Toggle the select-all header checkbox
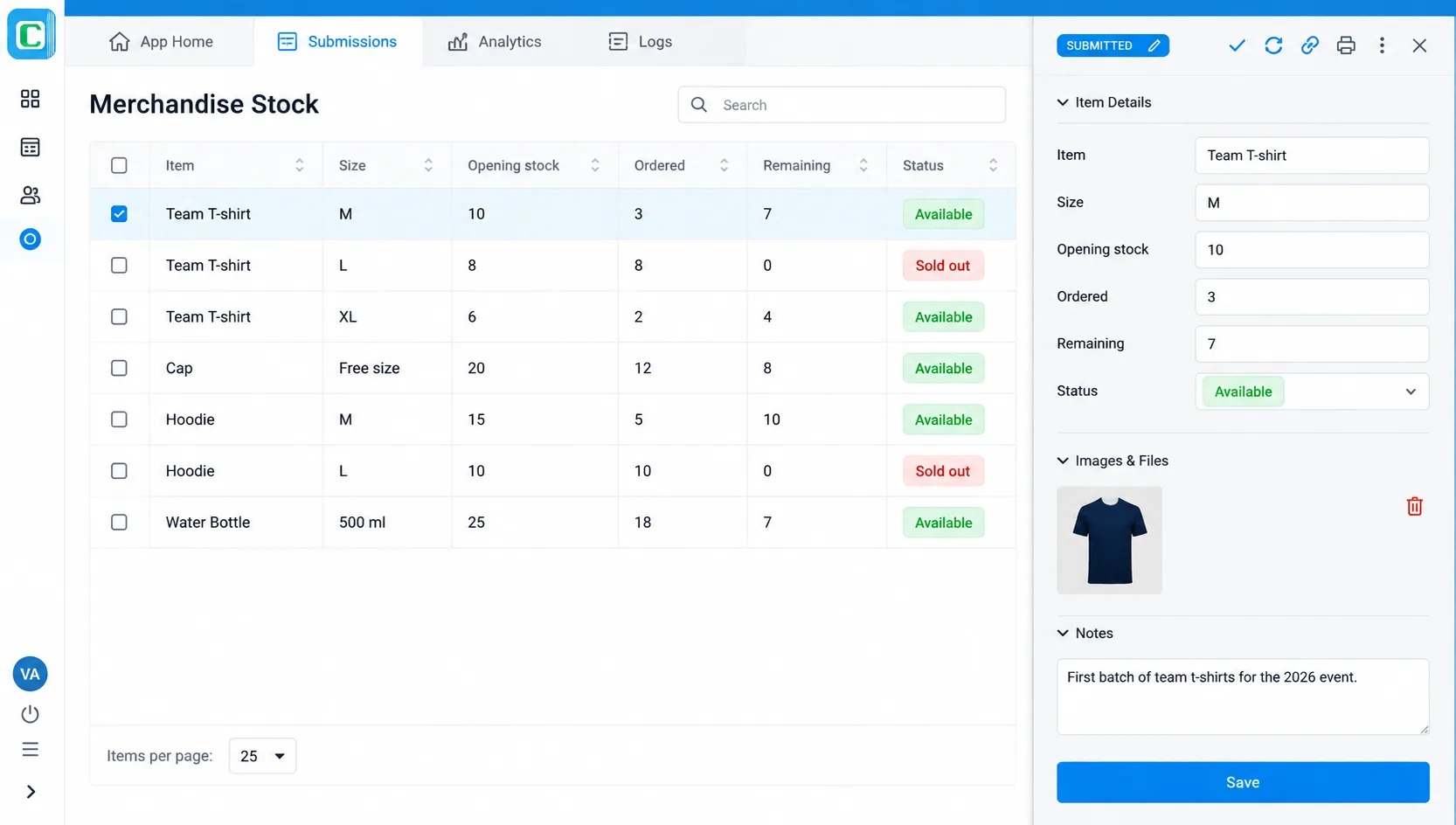1456x825 pixels. pos(119,165)
